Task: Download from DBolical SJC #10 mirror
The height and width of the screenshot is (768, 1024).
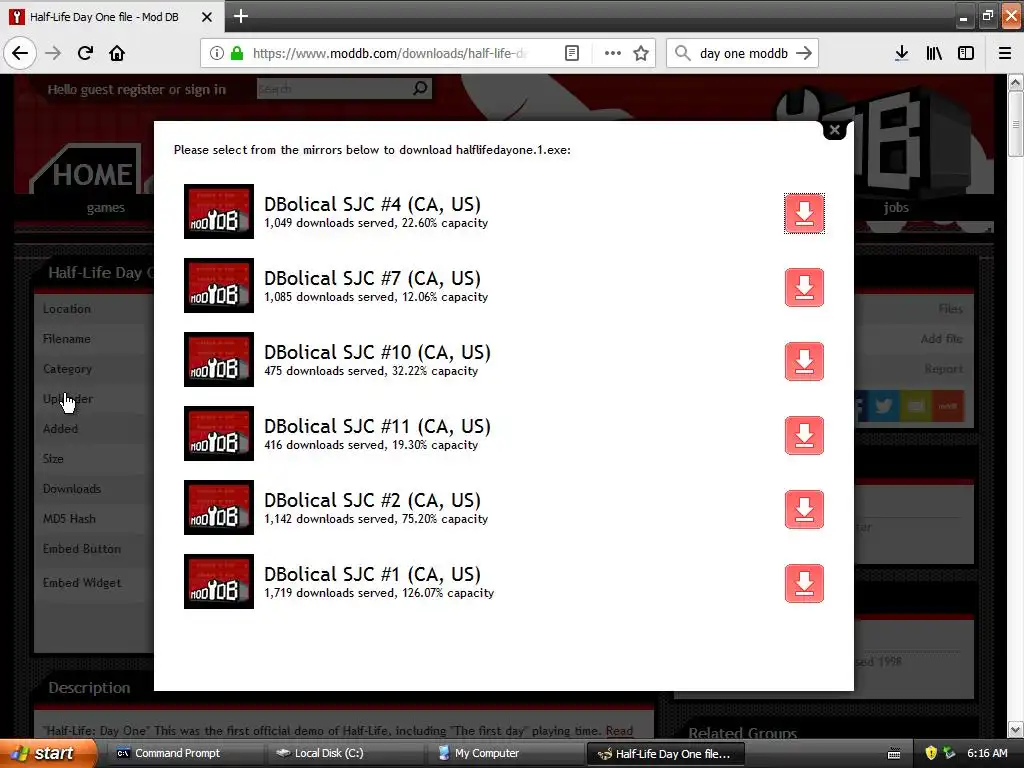Action: coord(804,361)
